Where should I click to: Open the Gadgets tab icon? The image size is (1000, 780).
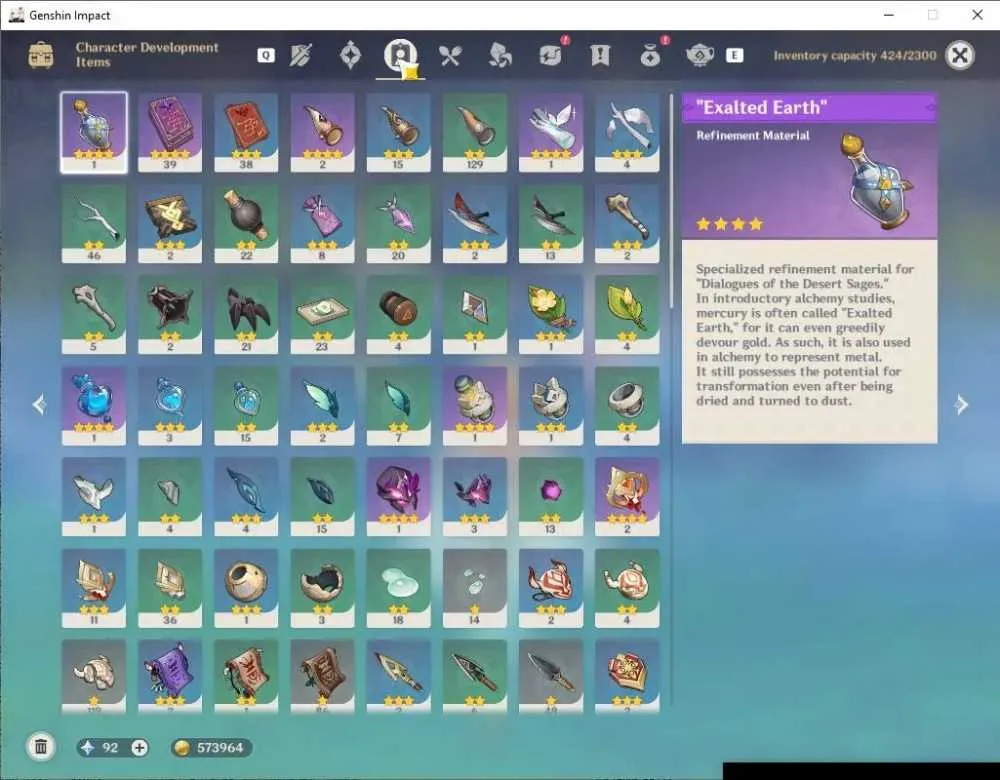551,54
